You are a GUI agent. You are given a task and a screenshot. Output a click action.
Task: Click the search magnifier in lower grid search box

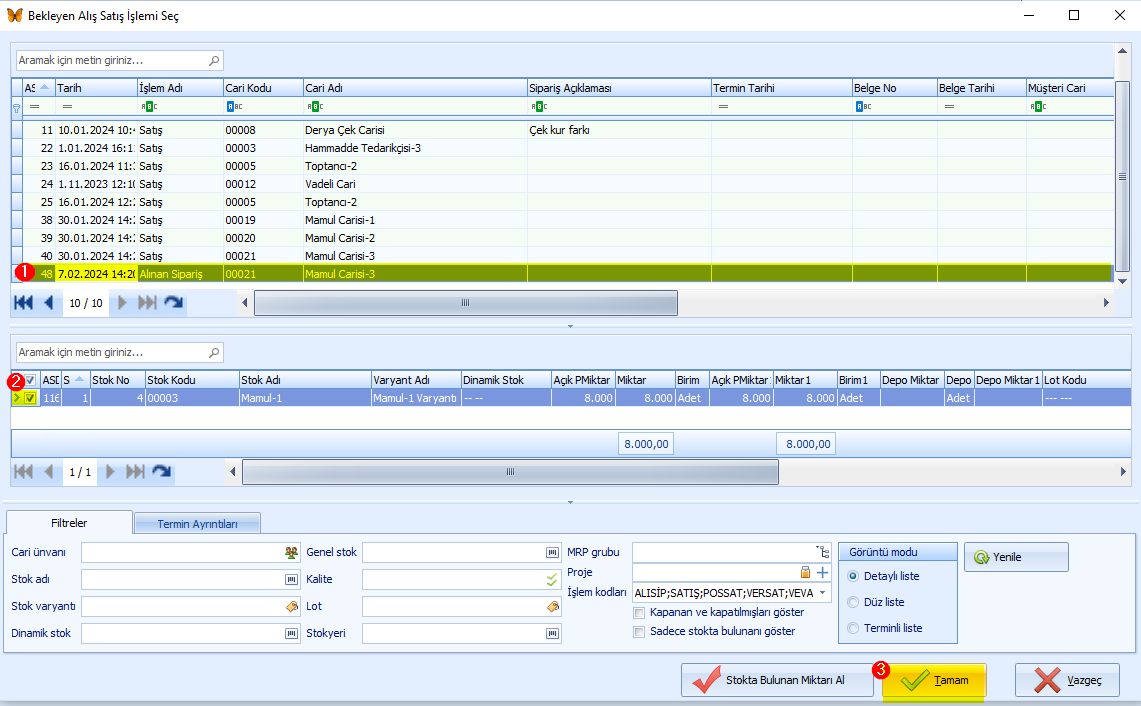pyautogui.click(x=213, y=352)
